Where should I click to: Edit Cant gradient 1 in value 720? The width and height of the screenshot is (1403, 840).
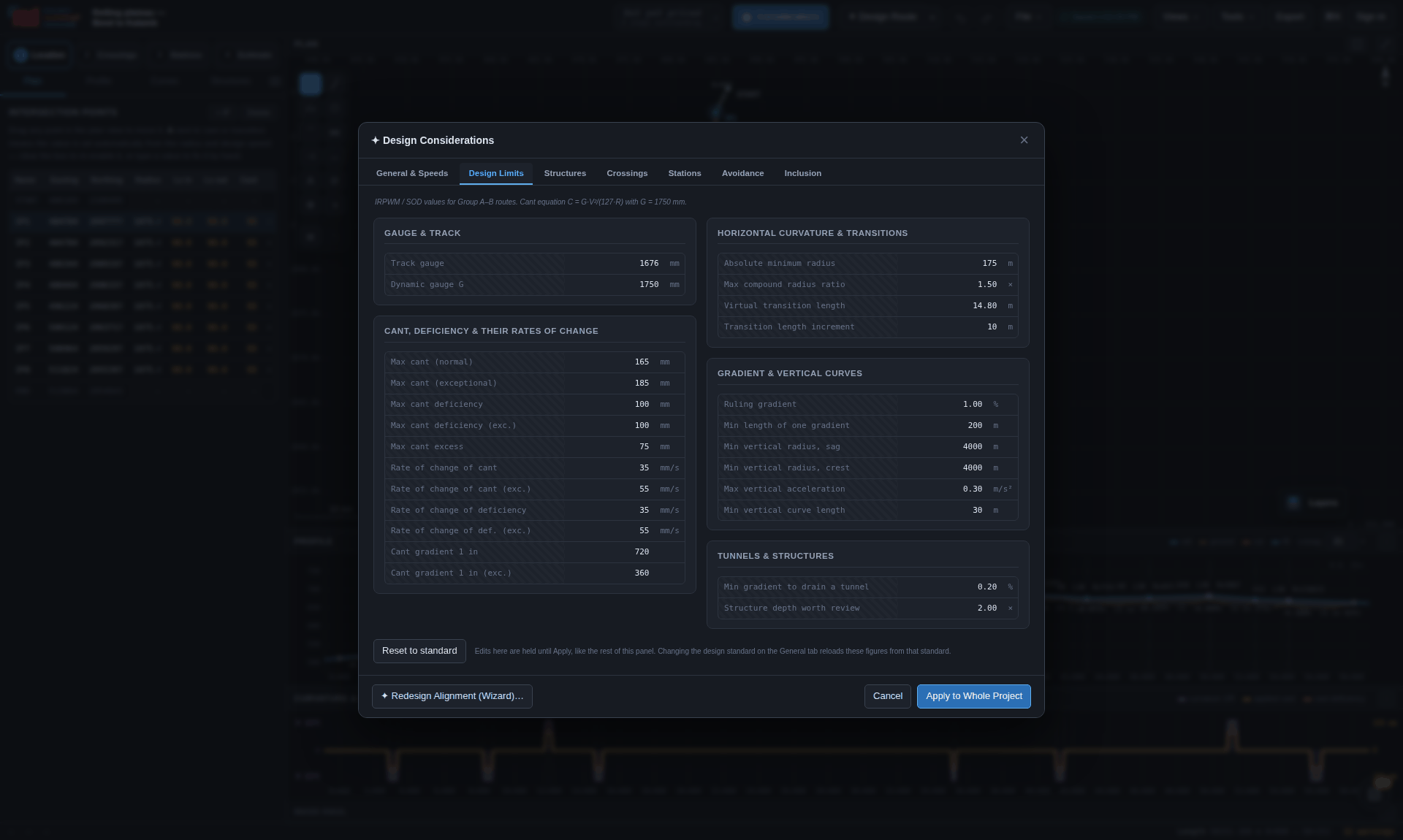tap(609, 552)
